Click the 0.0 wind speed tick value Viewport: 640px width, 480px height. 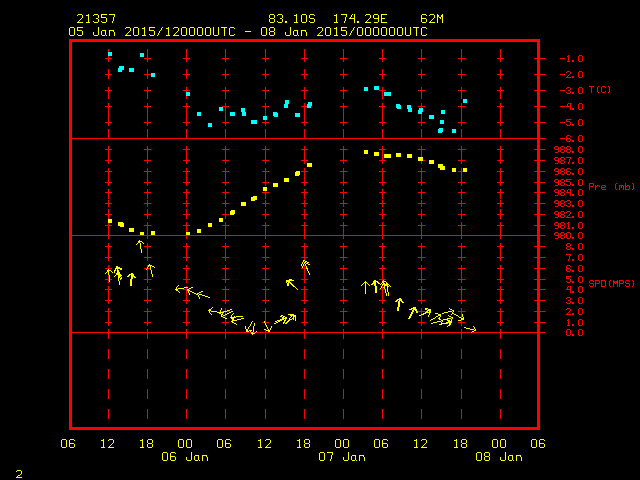coord(574,333)
